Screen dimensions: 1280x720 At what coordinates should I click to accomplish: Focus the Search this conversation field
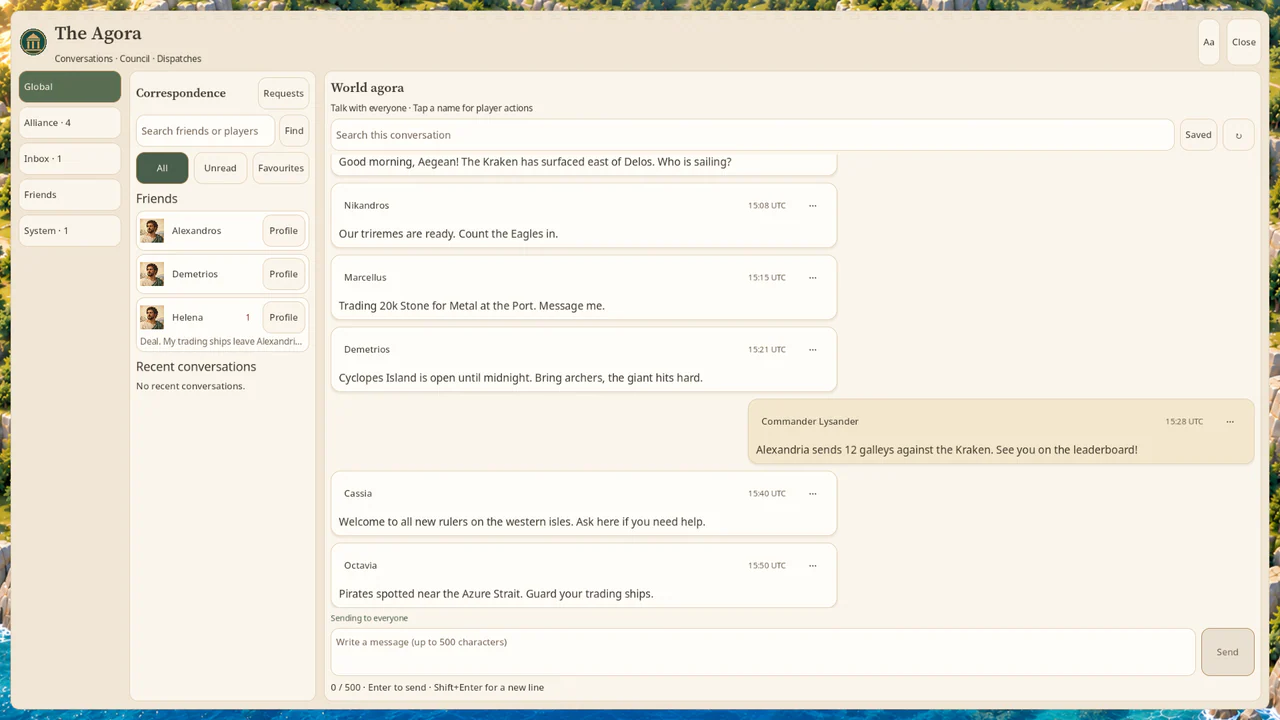752,135
